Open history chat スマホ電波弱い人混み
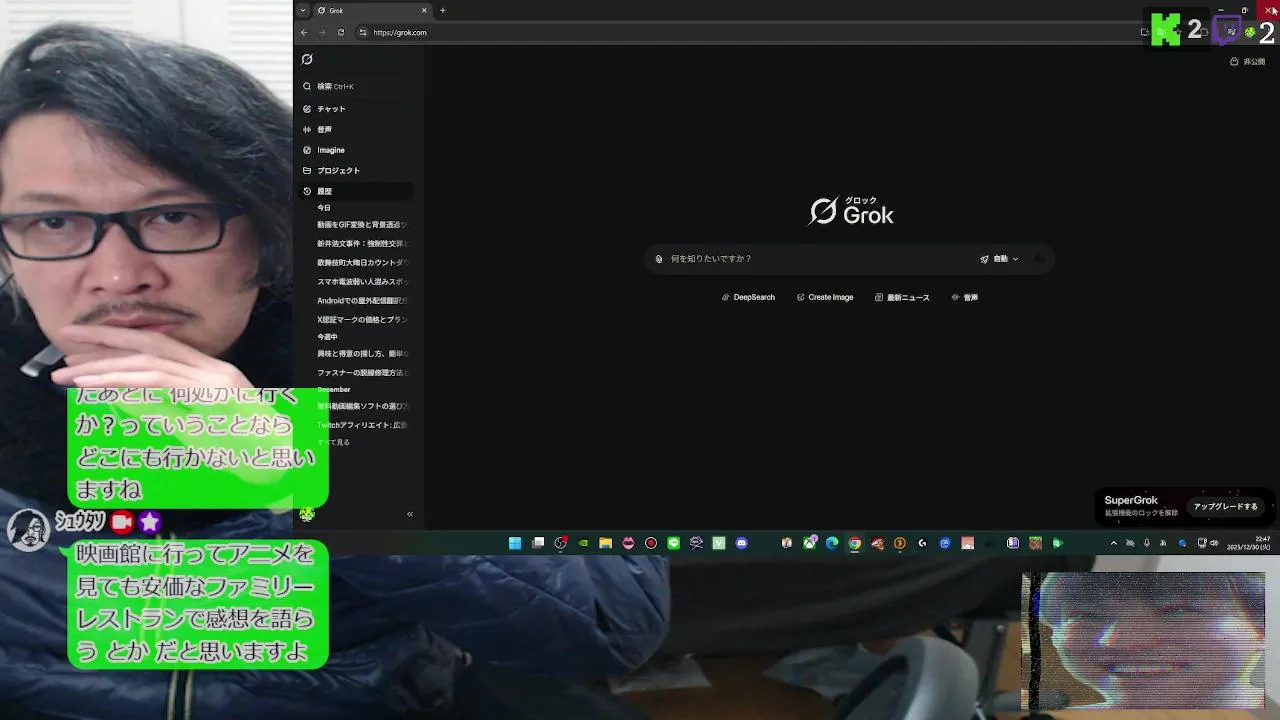Image resolution: width=1280 pixels, height=720 pixels. click(362, 281)
